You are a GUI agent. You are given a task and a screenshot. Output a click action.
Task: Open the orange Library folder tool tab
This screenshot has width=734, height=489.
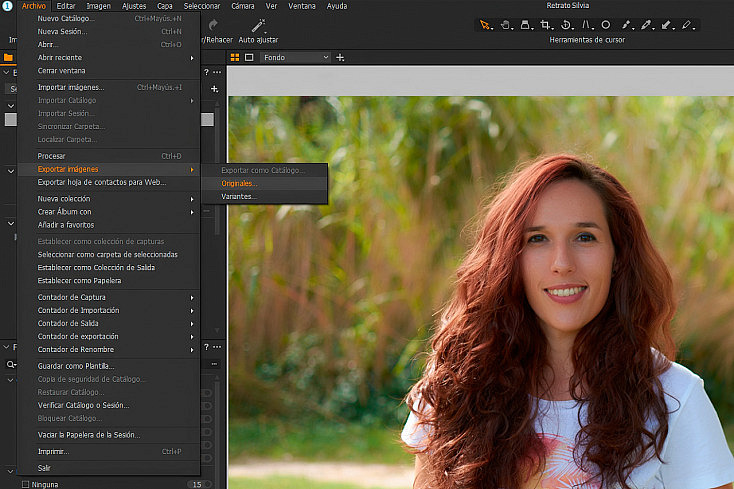pyautogui.click(x=8, y=58)
